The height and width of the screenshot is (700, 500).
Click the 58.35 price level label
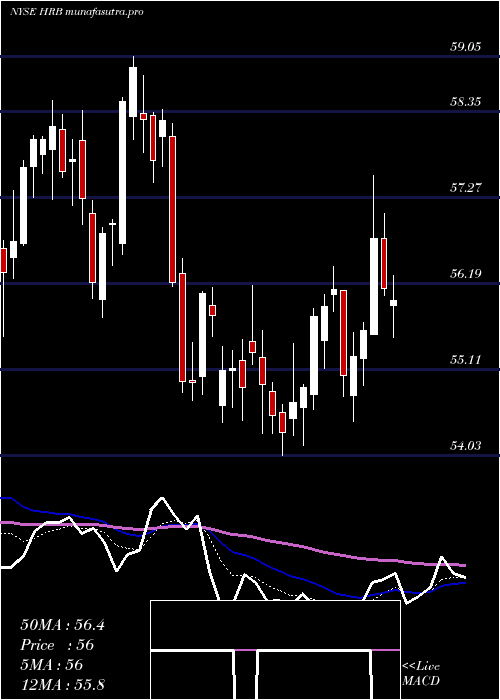point(465,102)
